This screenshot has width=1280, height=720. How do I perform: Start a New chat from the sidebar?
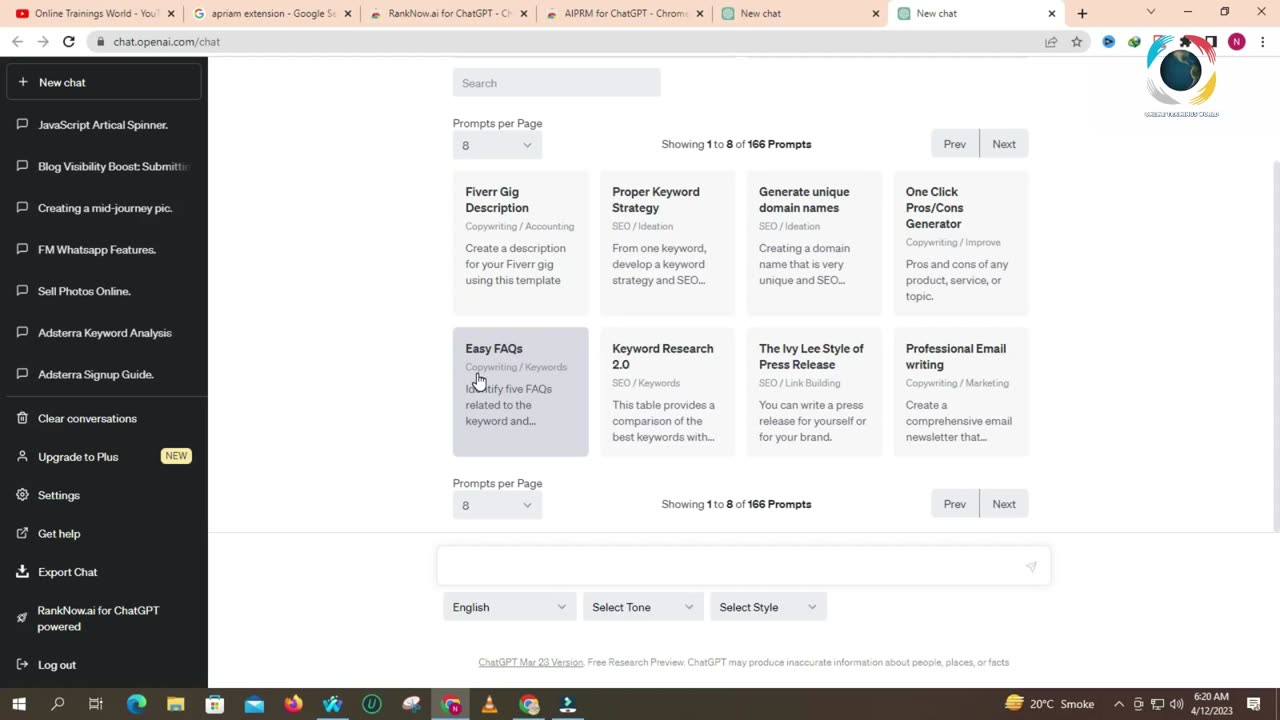(104, 82)
